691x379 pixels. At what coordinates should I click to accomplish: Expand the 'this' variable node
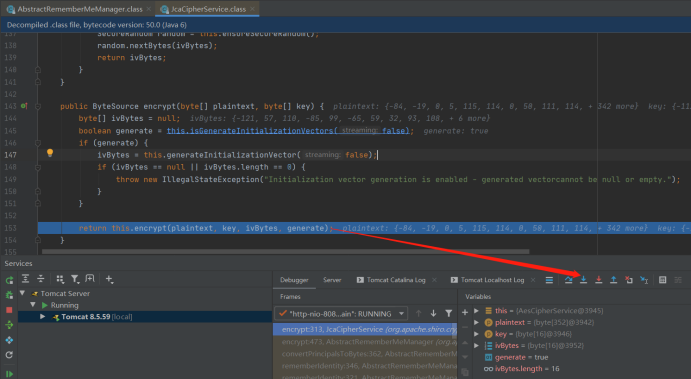476,311
